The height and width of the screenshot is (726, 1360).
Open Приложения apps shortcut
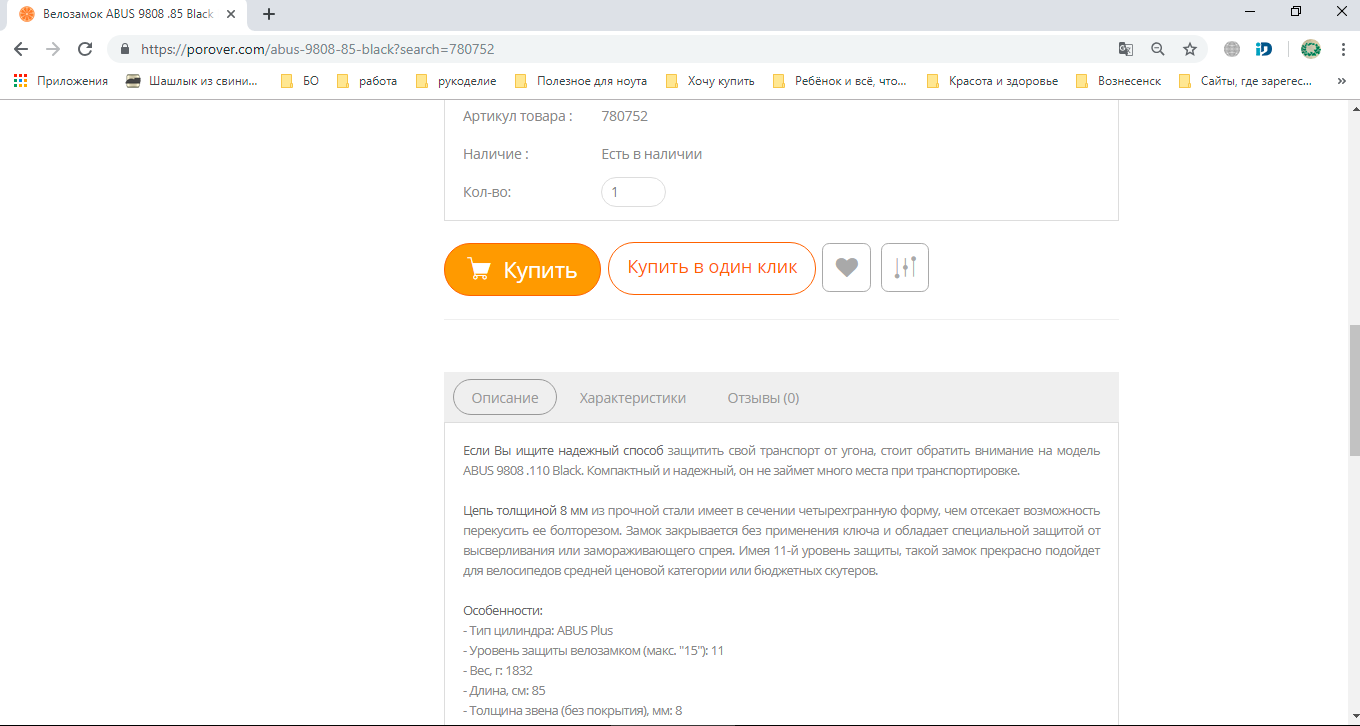point(61,81)
